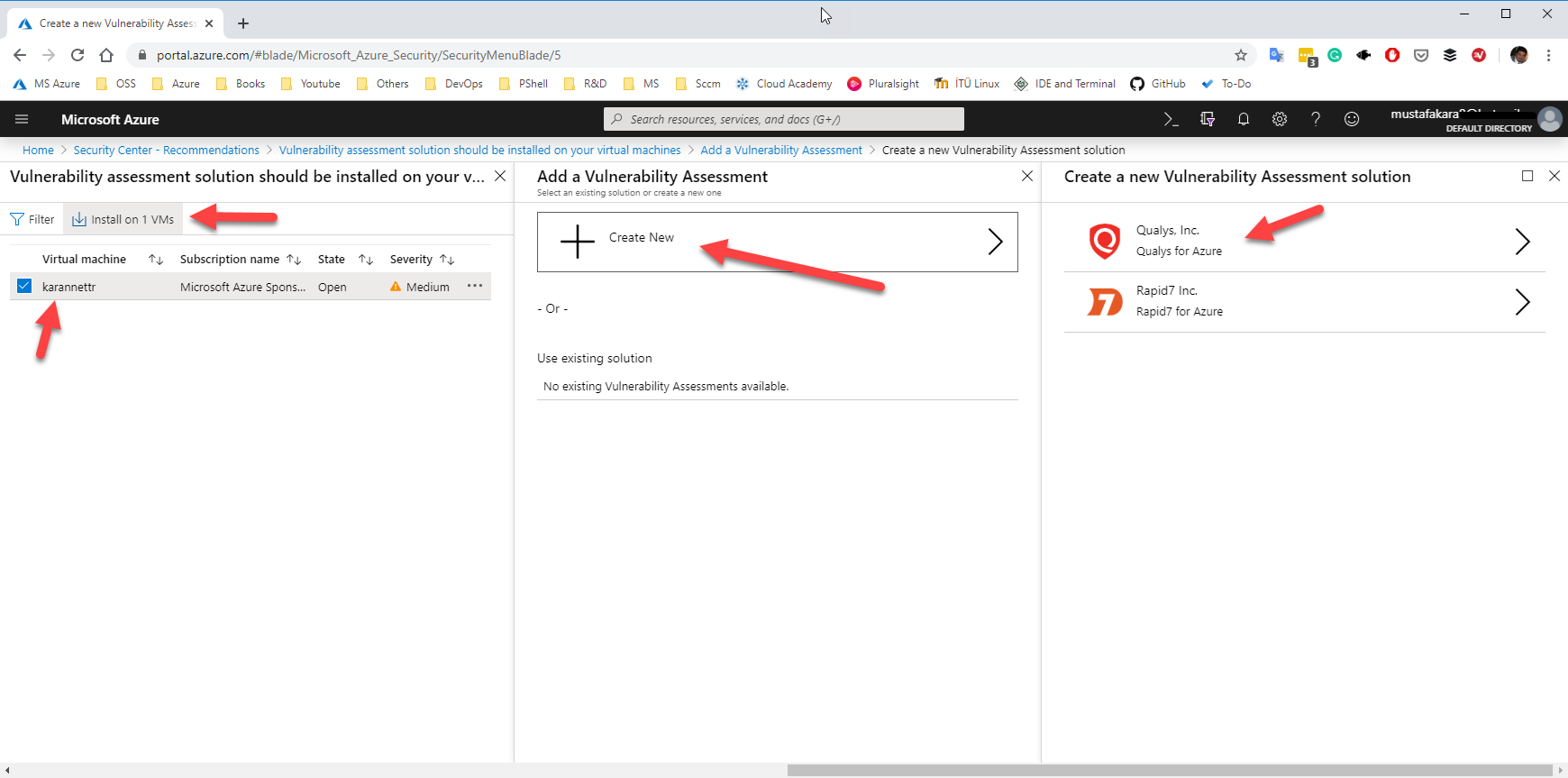Viewport: 1568px width, 778px height.
Task: Open portal Settings gear
Action: [x=1280, y=119]
